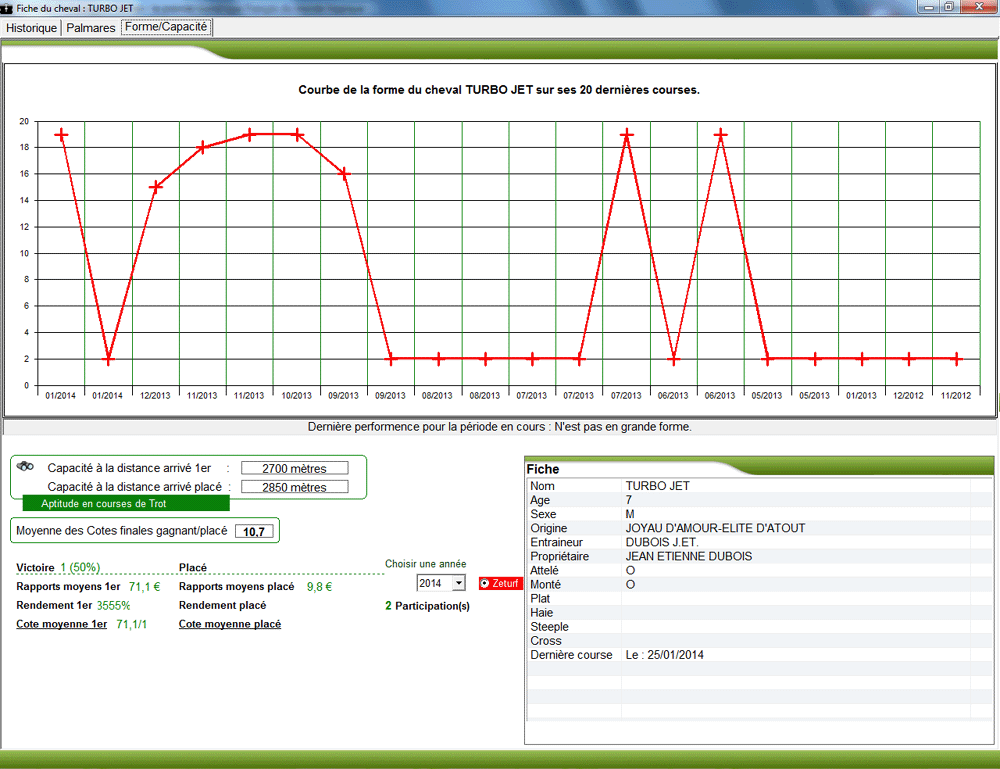Click the 2850 mètres distance field
The image size is (1000, 769).
pos(294,487)
